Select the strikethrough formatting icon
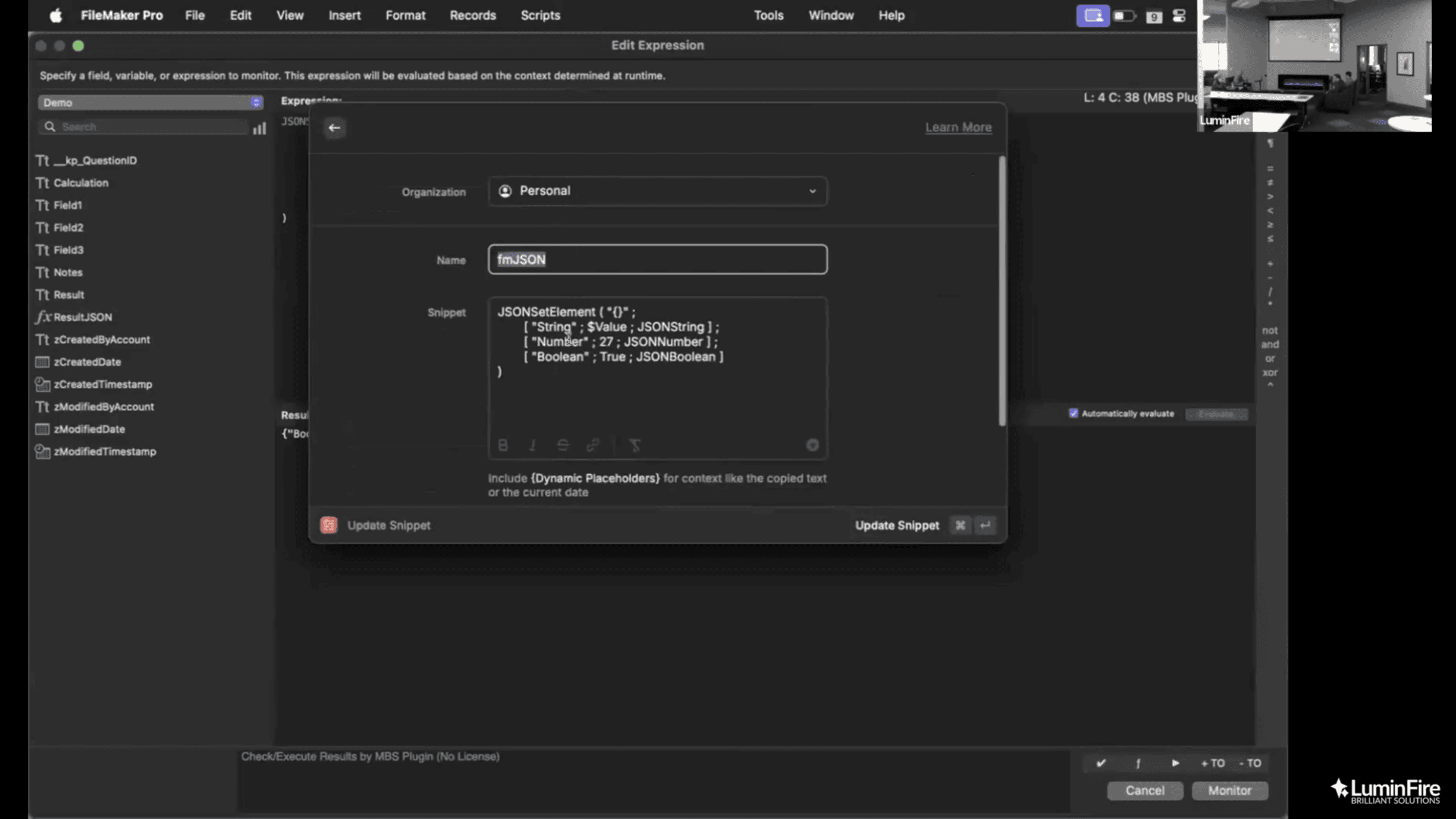The width and height of the screenshot is (1456, 819). point(563,445)
